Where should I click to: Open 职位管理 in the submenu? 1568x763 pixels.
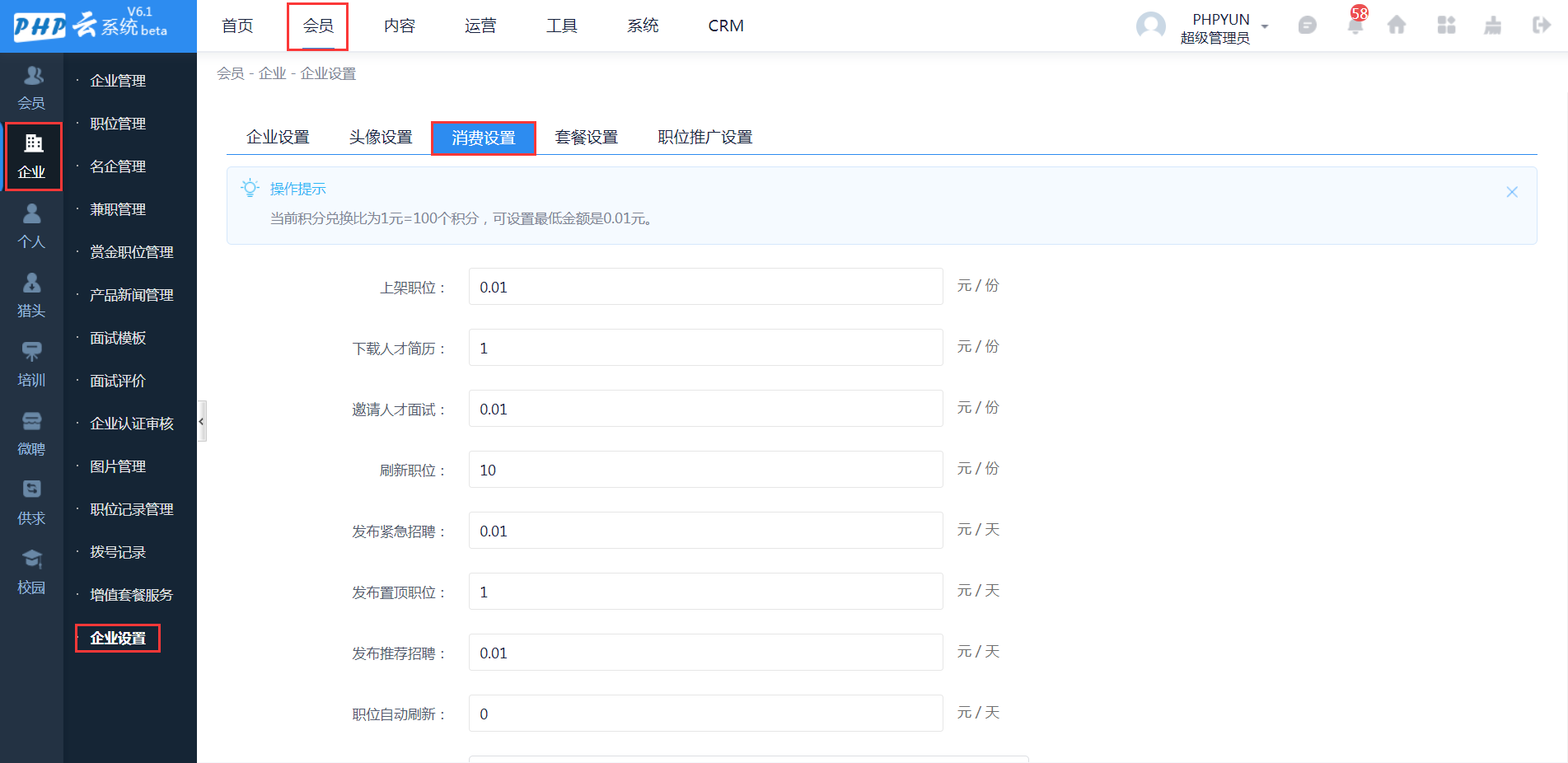(118, 124)
